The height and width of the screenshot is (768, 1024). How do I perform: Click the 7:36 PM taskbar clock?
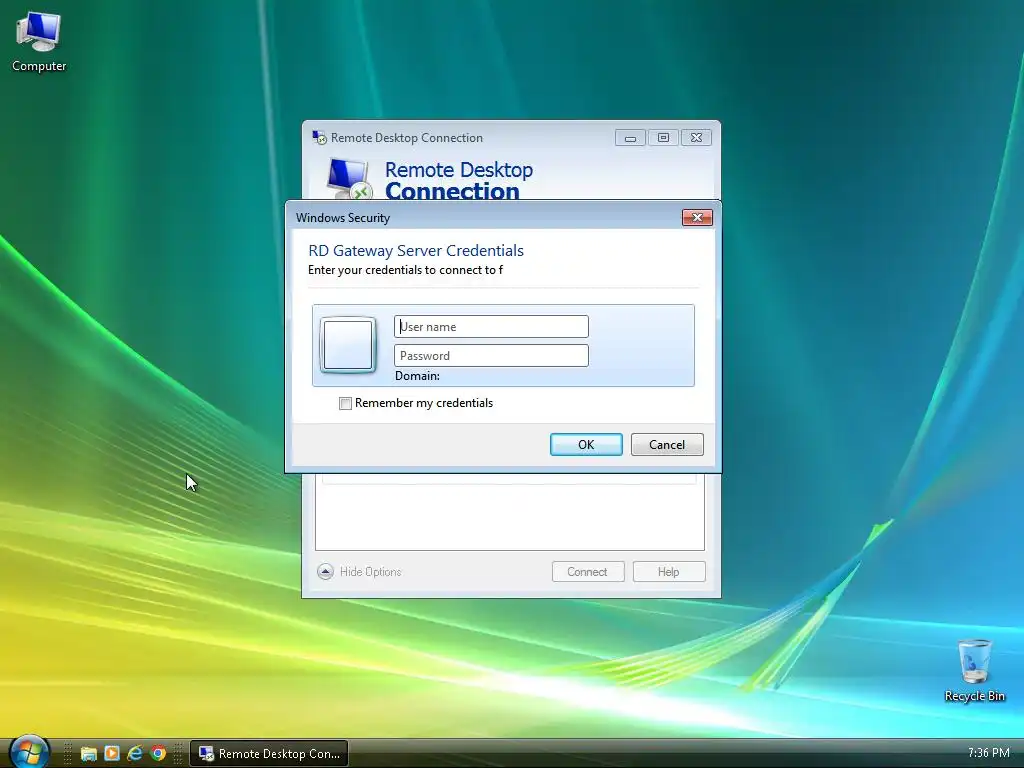989,753
